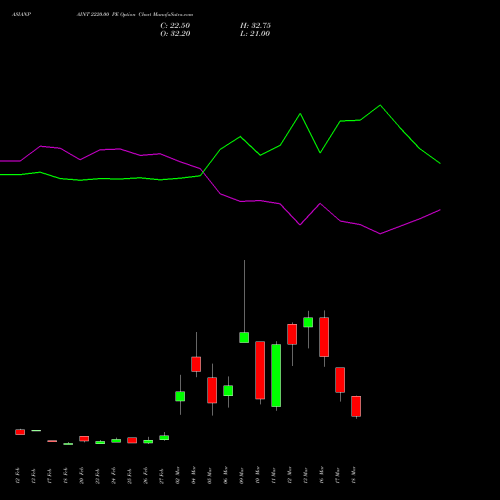Click the 2220.00 PE Option chart title
The image size is (500, 500).
135,15
